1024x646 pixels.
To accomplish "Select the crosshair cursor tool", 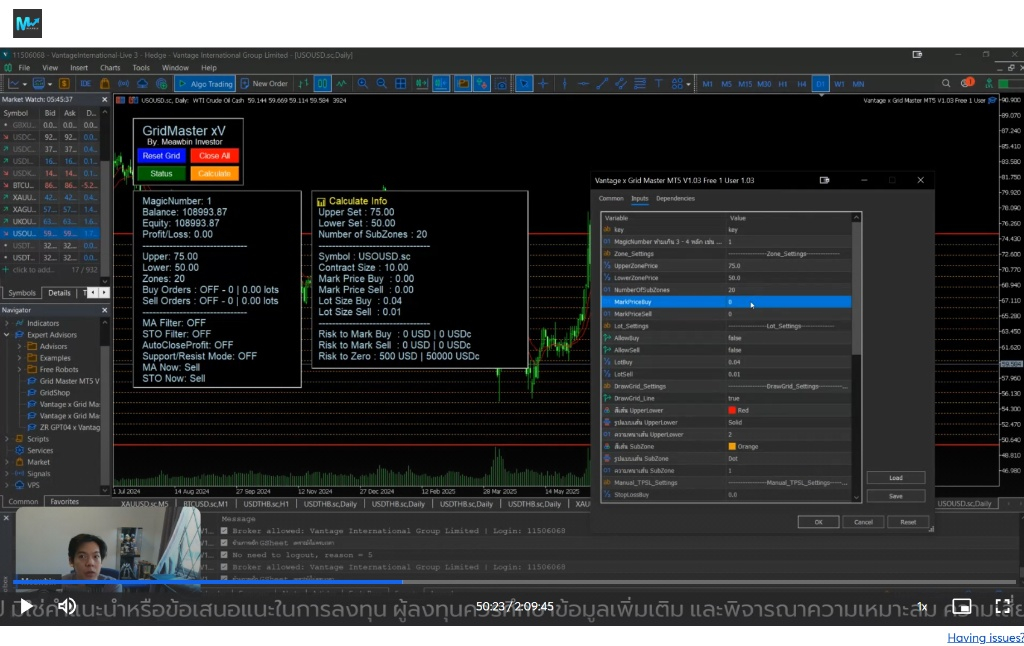I will (543, 84).
